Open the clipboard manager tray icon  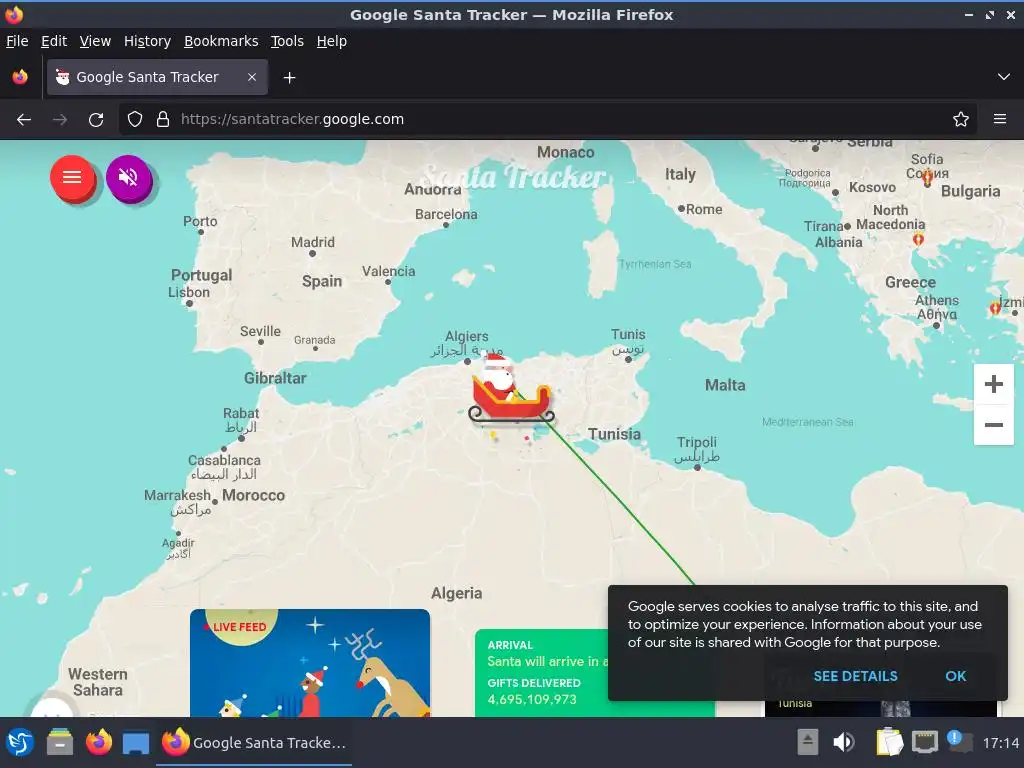click(x=889, y=743)
